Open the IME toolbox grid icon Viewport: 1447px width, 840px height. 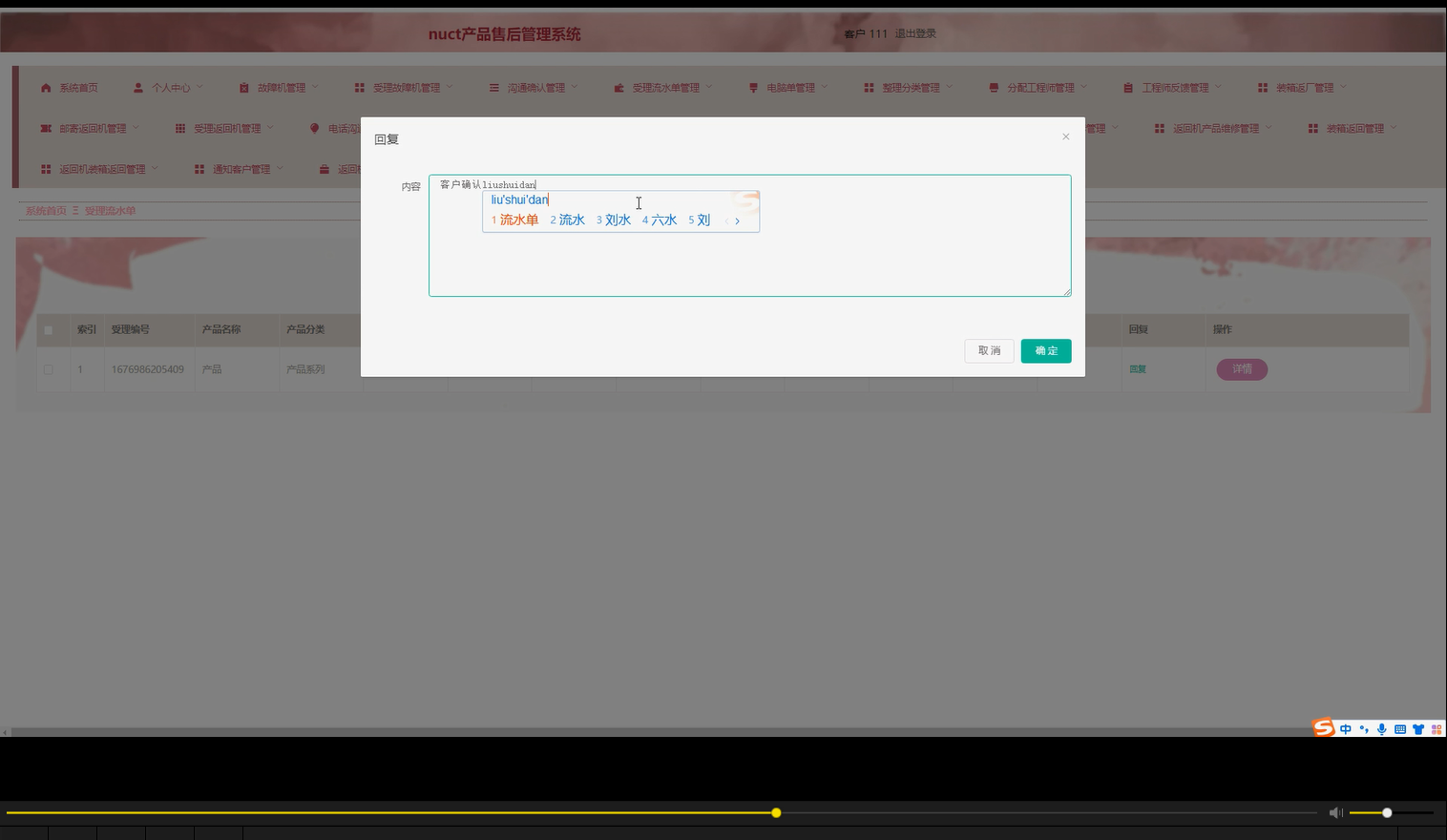[1437, 729]
